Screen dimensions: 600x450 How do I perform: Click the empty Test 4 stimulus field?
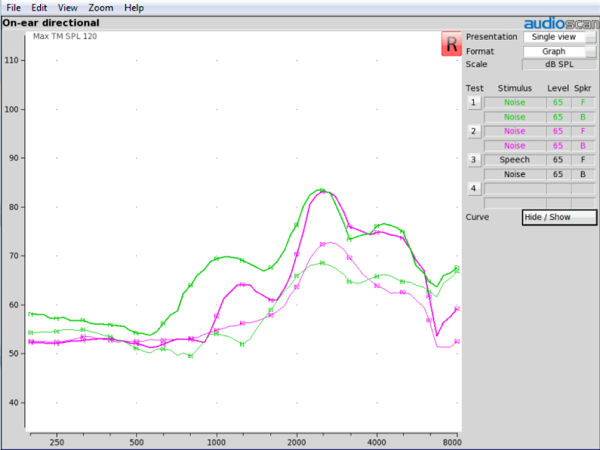point(515,188)
